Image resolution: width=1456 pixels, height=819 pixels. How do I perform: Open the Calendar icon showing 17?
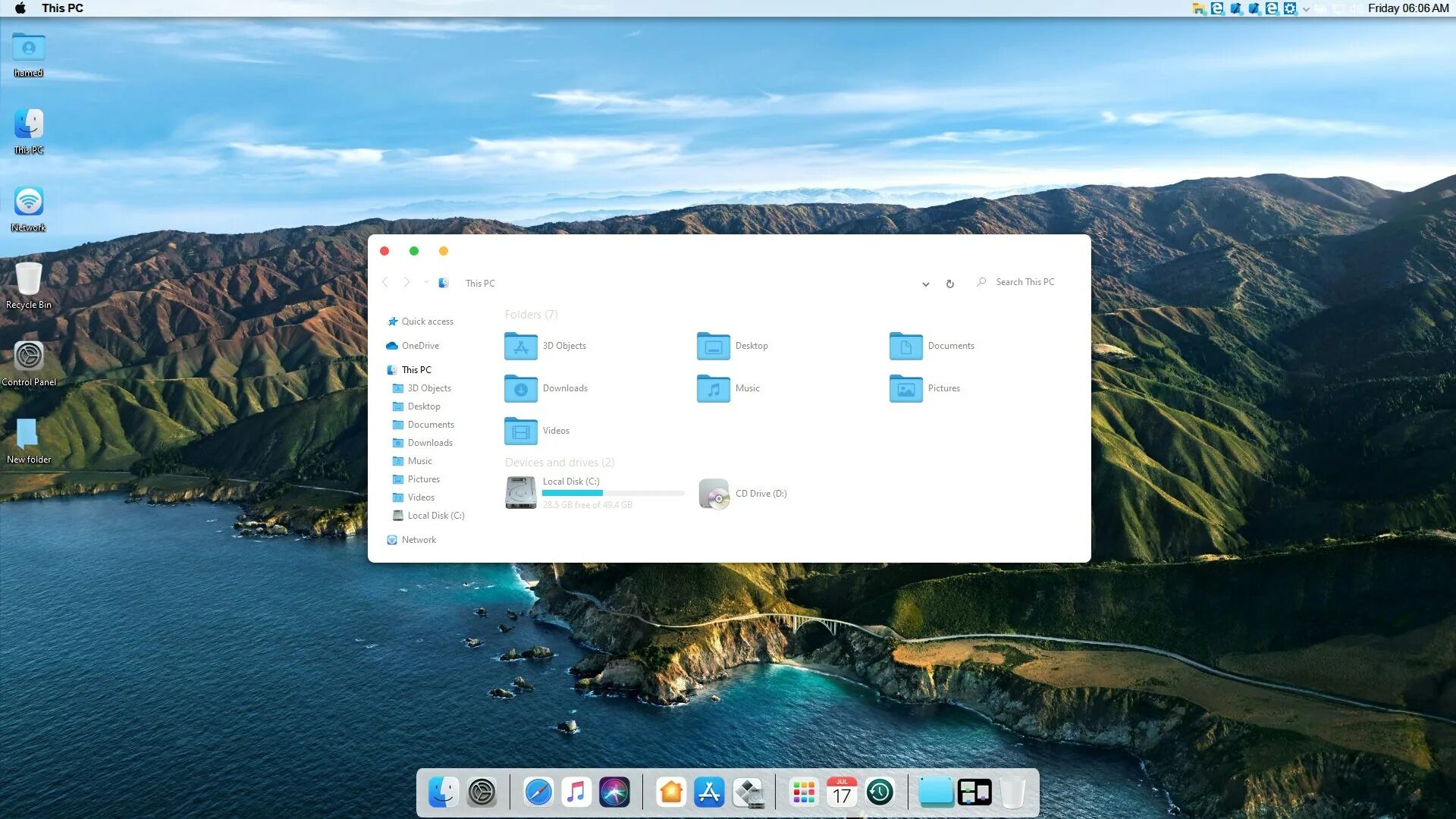coord(842,792)
